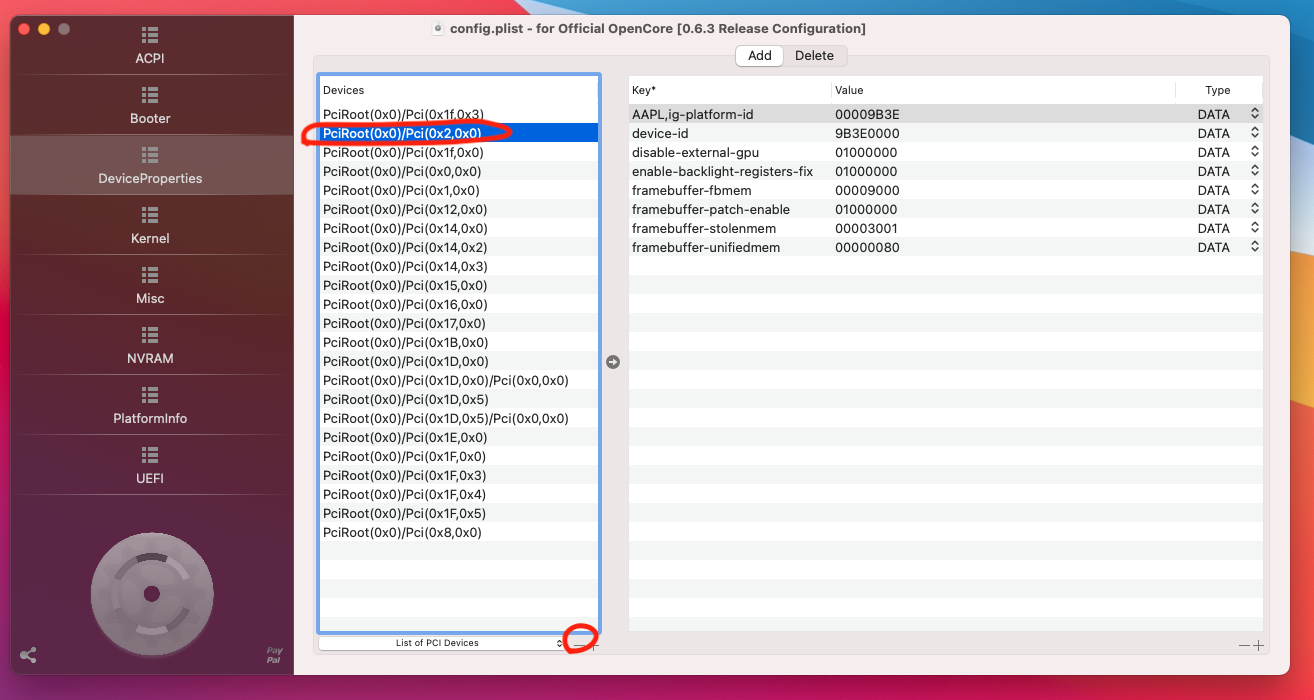The image size is (1314, 700).
Task: Click the PayPal donate icon
Action: pyautogui.click(x=273, y=655)
